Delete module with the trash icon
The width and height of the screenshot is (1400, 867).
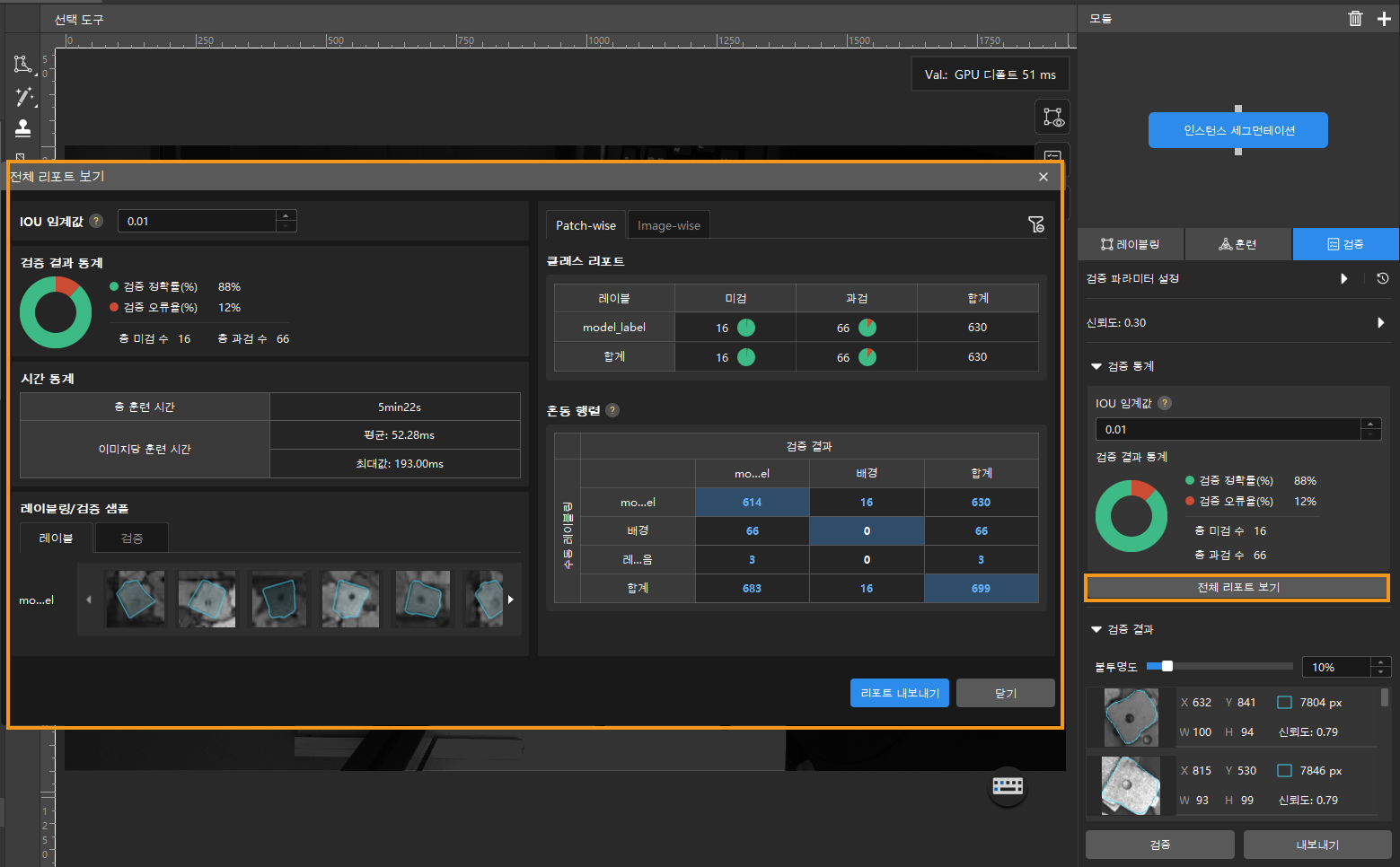coord(1355,19)
